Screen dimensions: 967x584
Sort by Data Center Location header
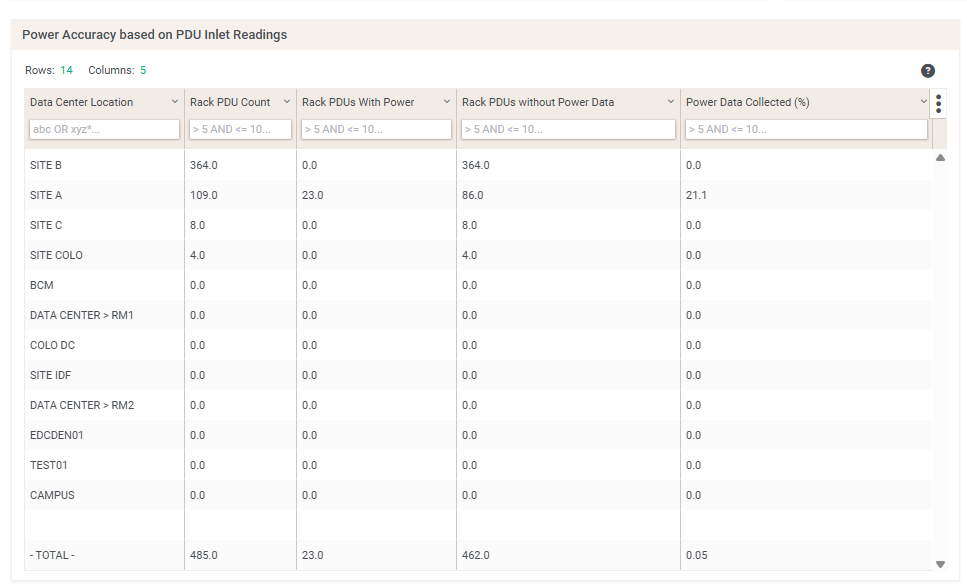click(x=82, y=102)
